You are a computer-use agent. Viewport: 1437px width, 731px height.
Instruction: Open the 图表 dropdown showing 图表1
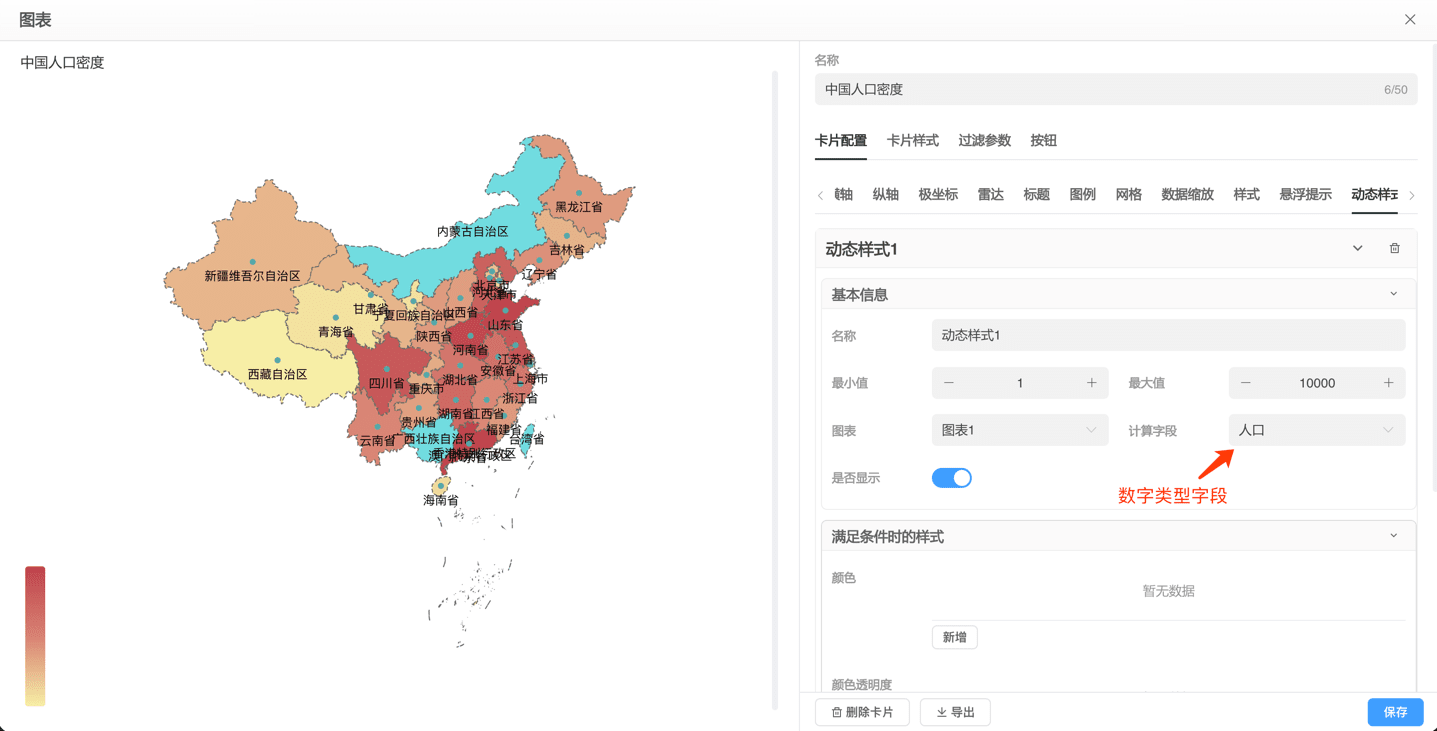1020,429
